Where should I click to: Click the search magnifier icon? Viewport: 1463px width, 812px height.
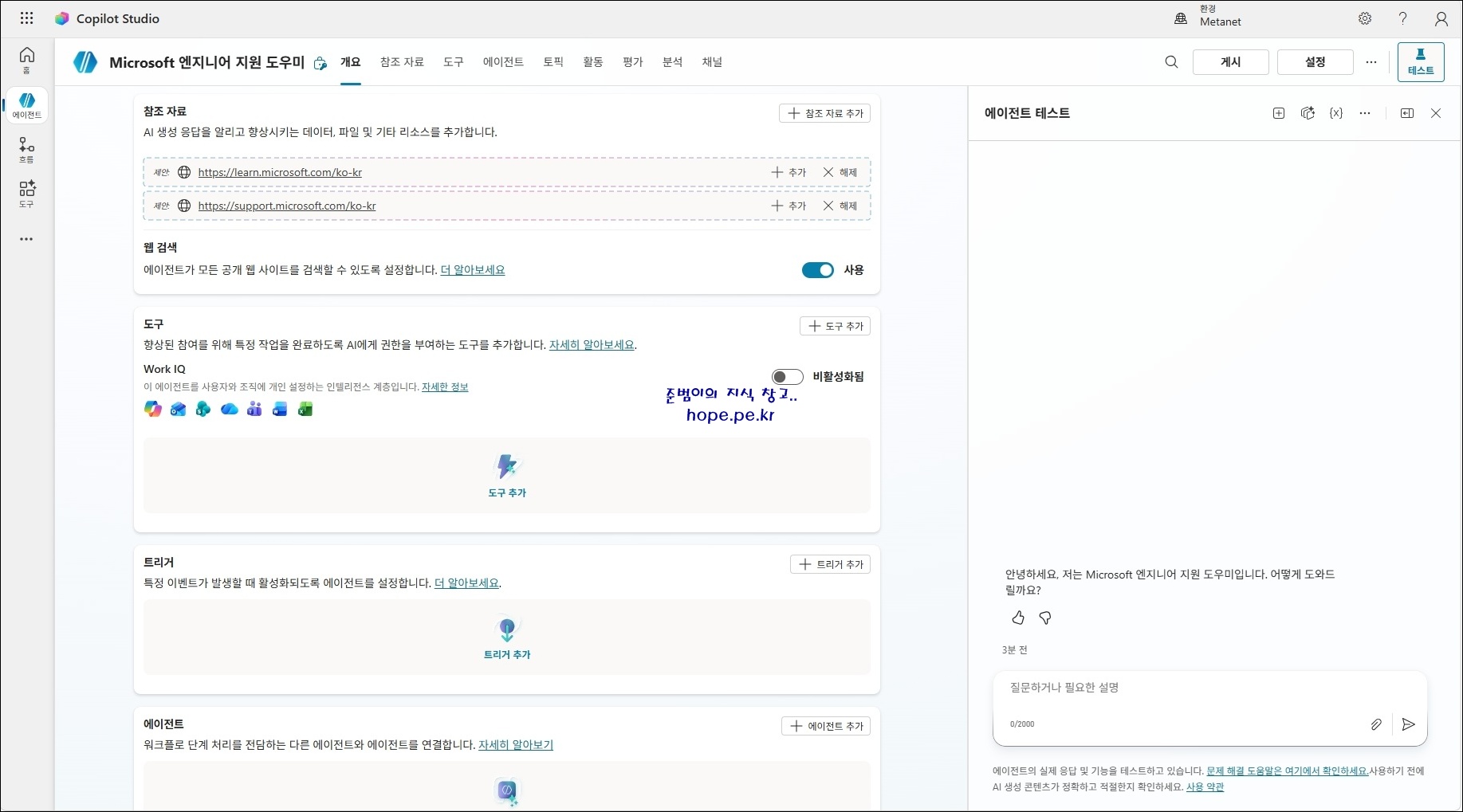[1171, 62]
